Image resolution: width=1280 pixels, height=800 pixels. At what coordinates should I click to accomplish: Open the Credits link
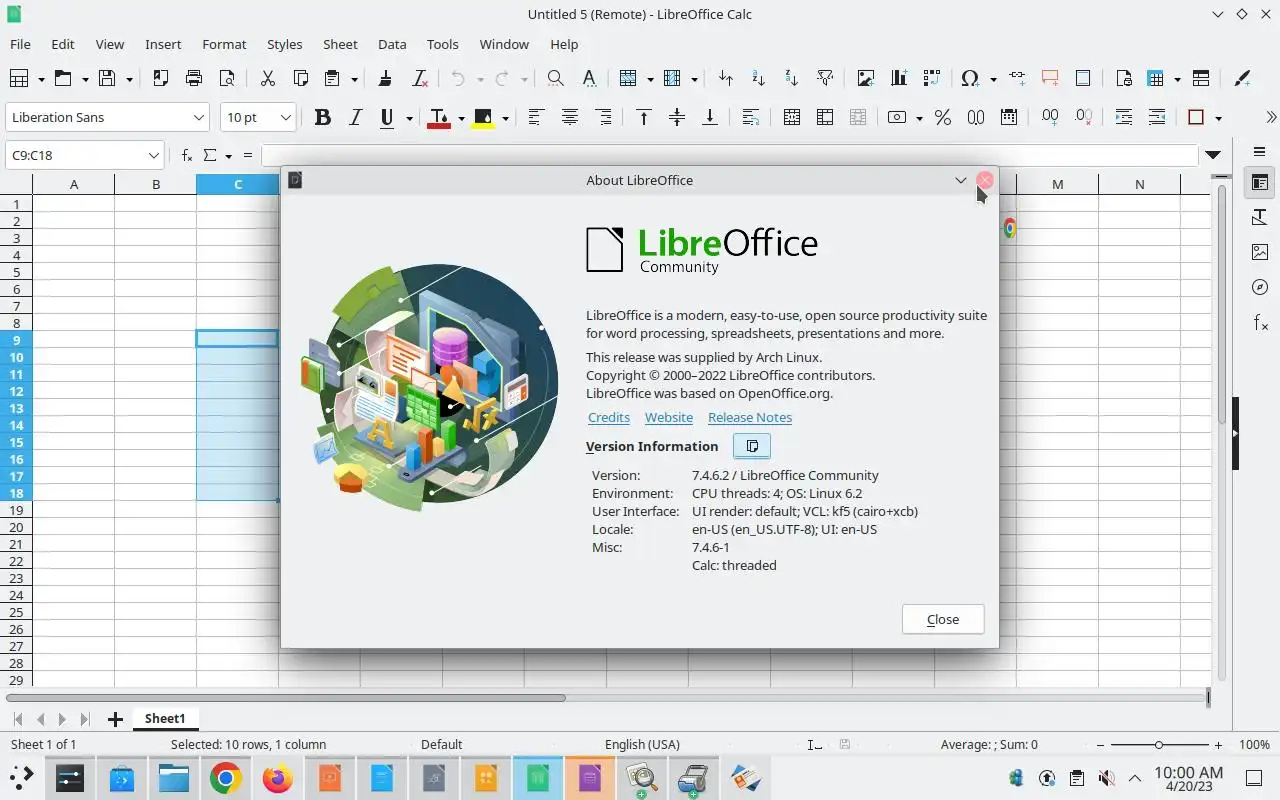pyautogui.click(x=609, y=417)
